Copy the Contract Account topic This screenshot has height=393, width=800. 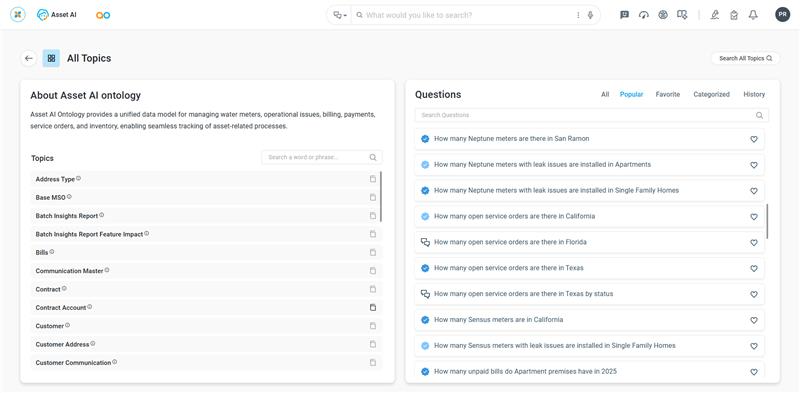pyautogui.click(x=373, y=308)
